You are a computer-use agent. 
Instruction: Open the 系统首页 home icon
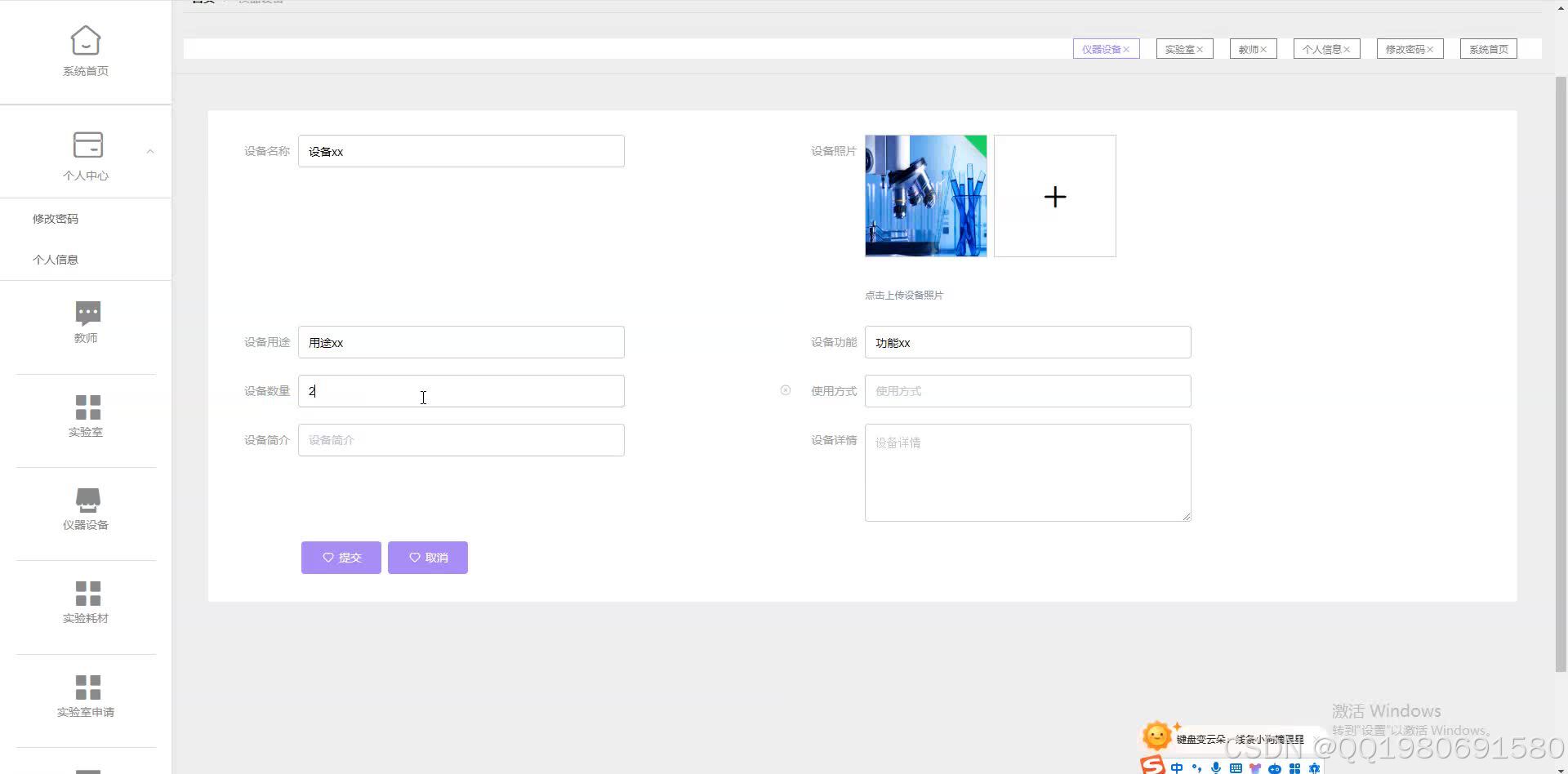click(x=86, y=40)
